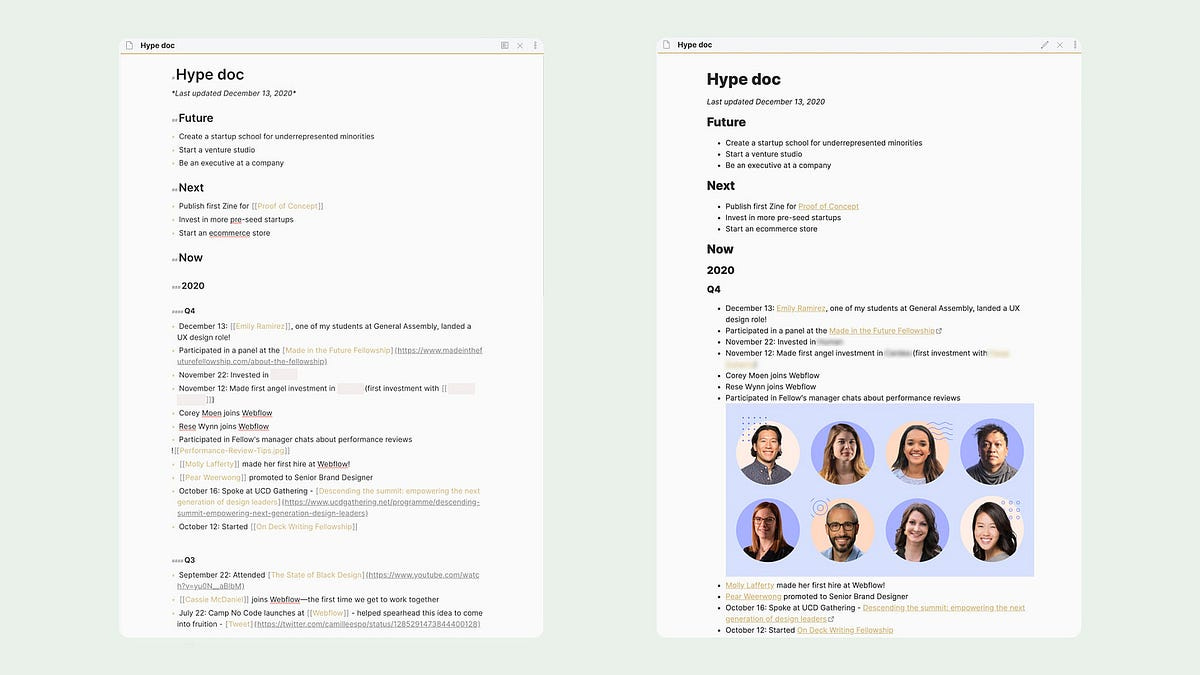Switch left pane to preview mode icon
The height and width of the screenshot is (675, 1200).
pos(505,45)
